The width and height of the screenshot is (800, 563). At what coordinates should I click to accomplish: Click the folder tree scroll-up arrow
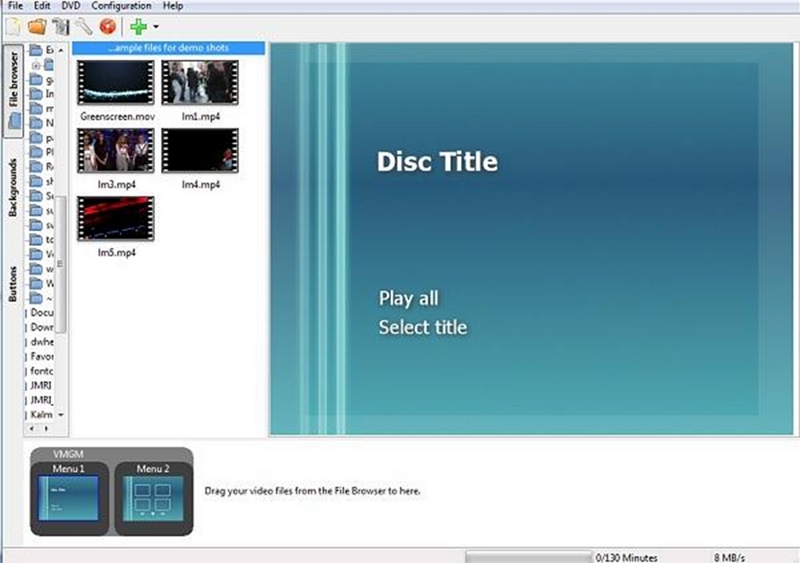(61, 50)
